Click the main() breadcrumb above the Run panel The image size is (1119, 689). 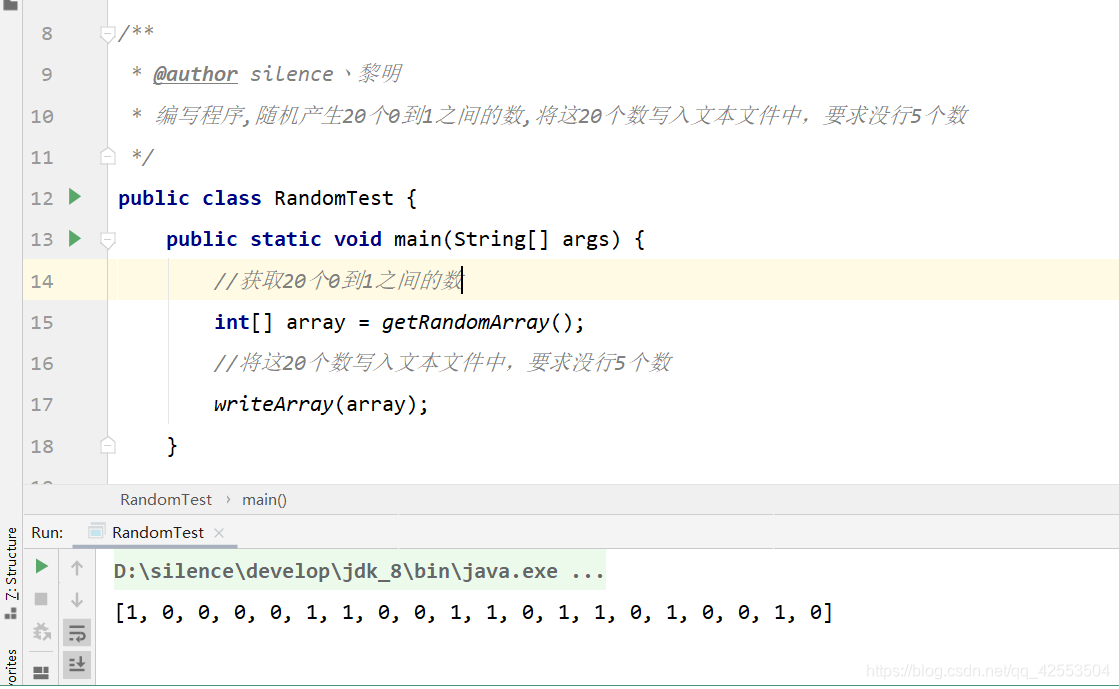coord(264,499)
